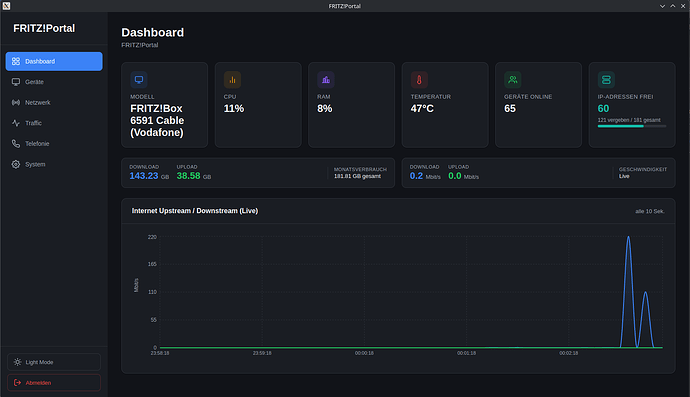Viewport: 690px width, 397px height.
Task: Click the window menu icon in title bar
Action: click(6, 6)
